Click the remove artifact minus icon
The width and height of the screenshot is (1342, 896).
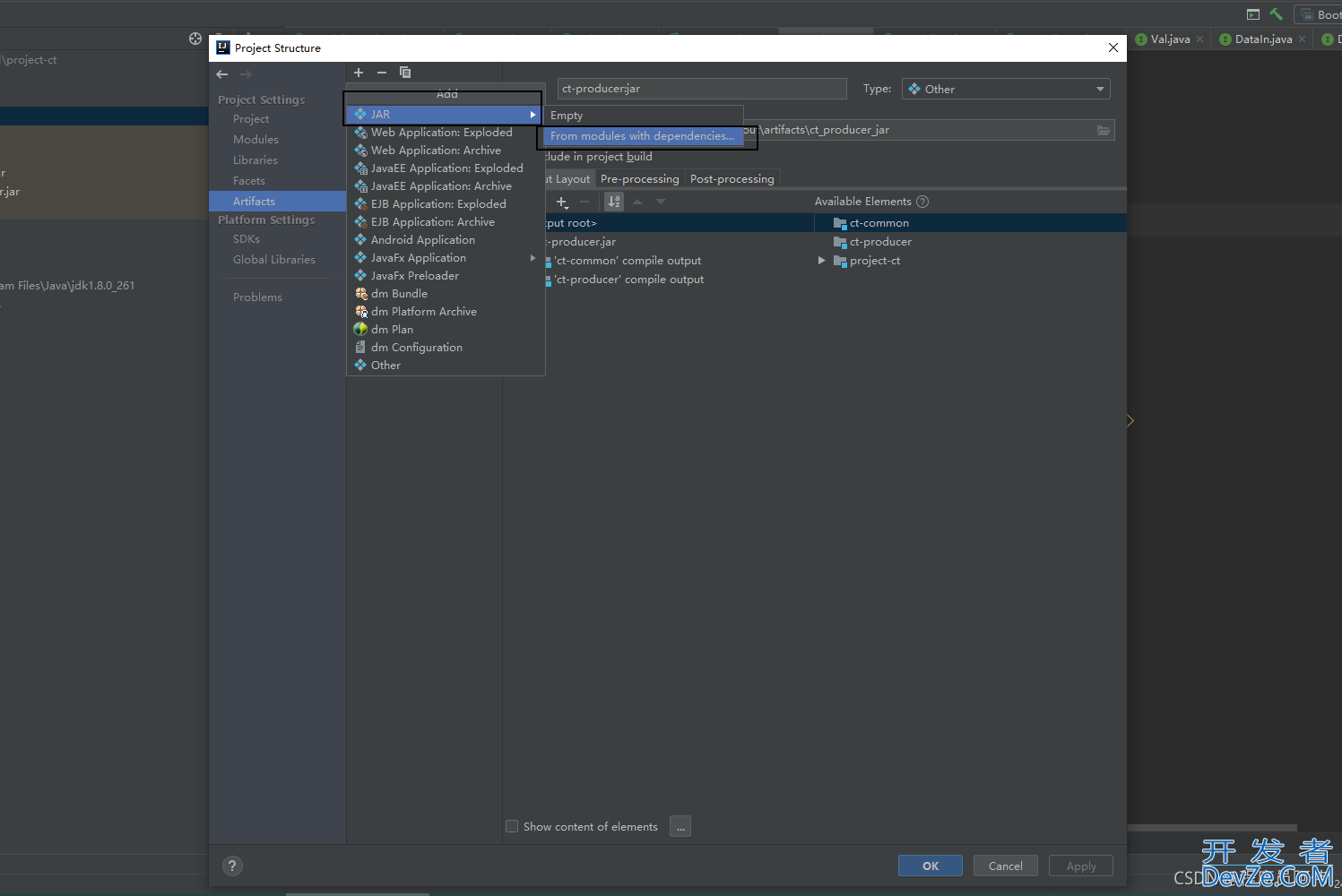pyautogui.click(x=382, y=73)
